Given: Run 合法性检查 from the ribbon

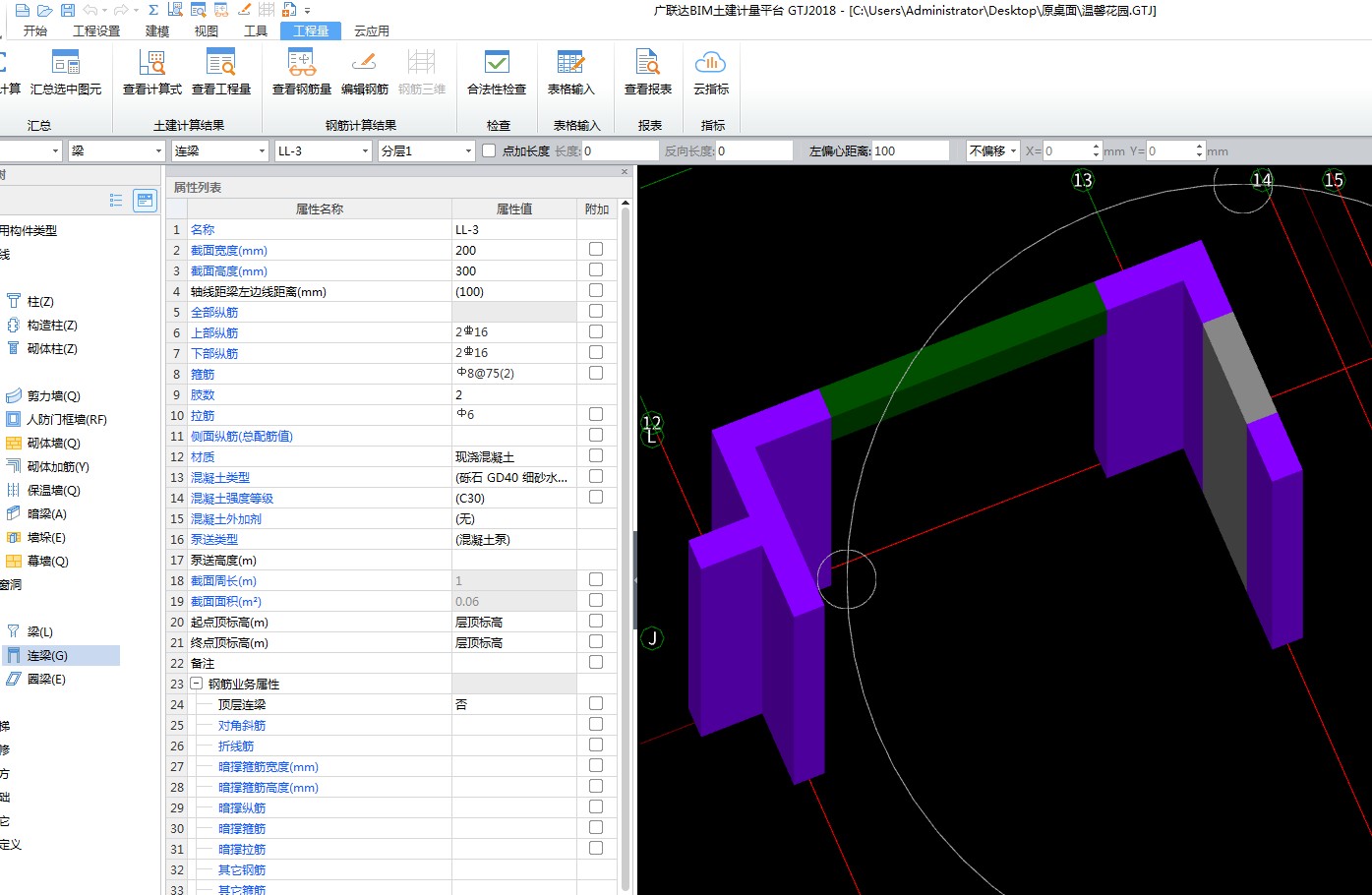Looking at the screenshot, I should (497, 73).
